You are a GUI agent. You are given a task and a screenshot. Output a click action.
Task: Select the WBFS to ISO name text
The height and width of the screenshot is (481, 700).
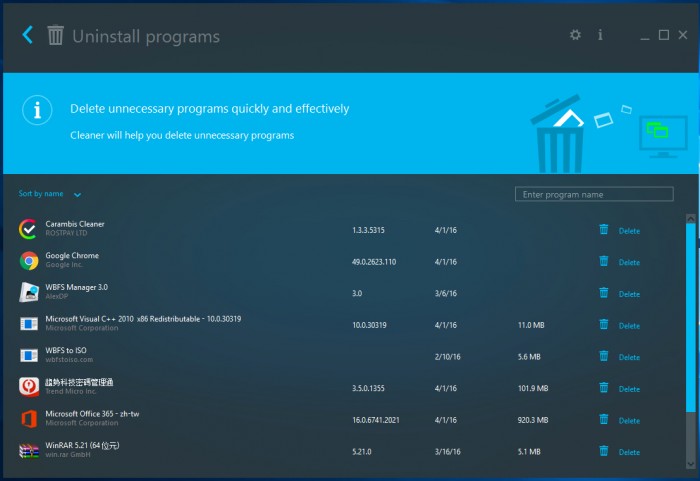(66, 350)
